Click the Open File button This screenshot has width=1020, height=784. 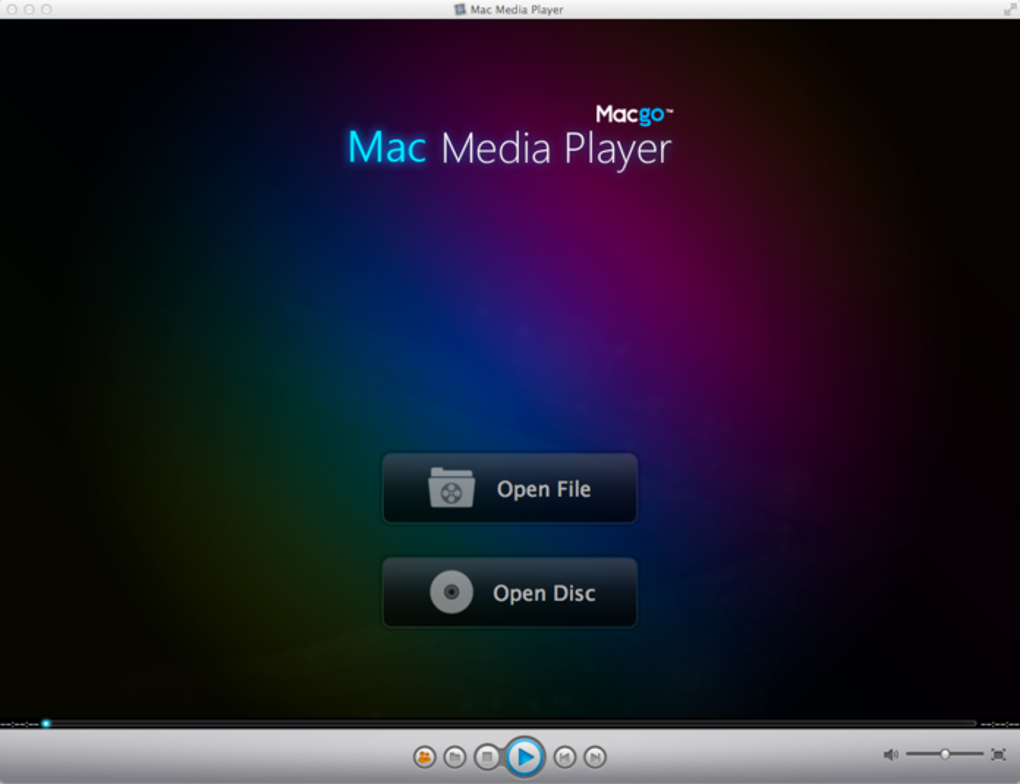pos(509,489)
